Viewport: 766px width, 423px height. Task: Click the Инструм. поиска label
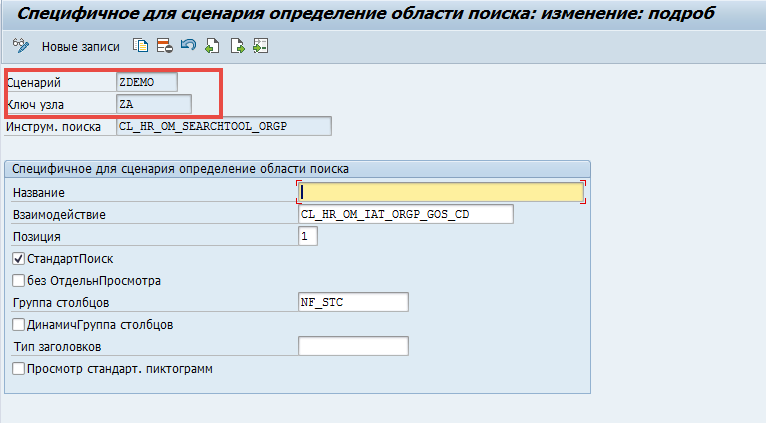(53, 127)
